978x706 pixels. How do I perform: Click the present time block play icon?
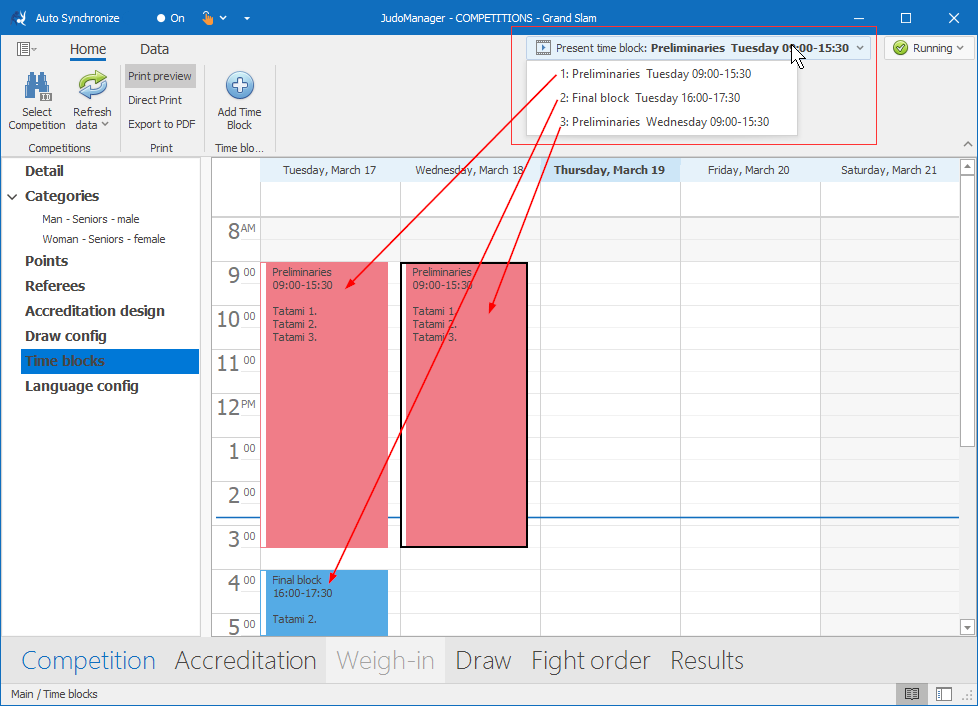tap(543, 48)
